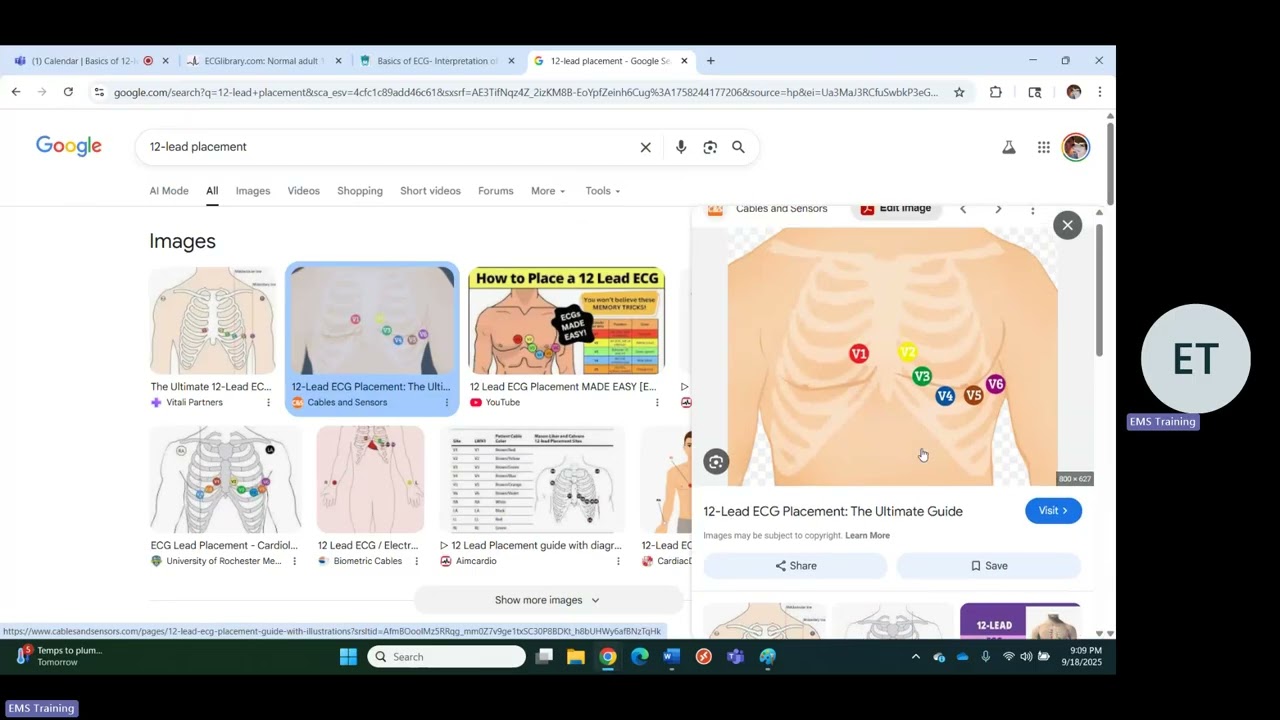This screenshot has height=720, width=1280.
Task: Switch to the Short videos tab
Action: 430,191
